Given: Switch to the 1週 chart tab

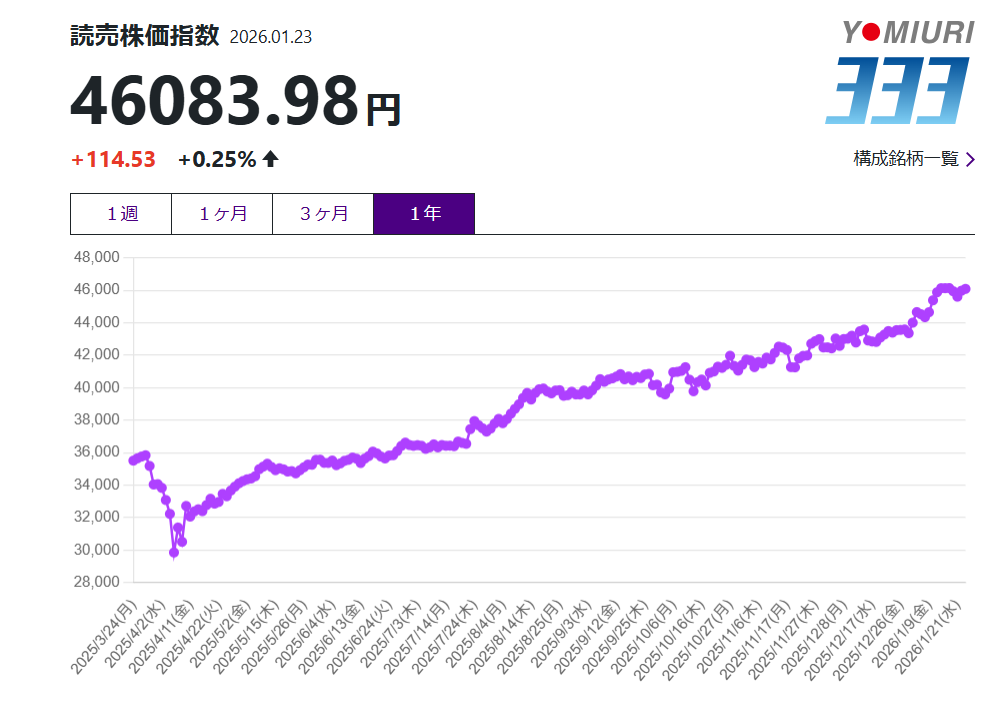Looking at the screenshot, I should tap(121, 214).
